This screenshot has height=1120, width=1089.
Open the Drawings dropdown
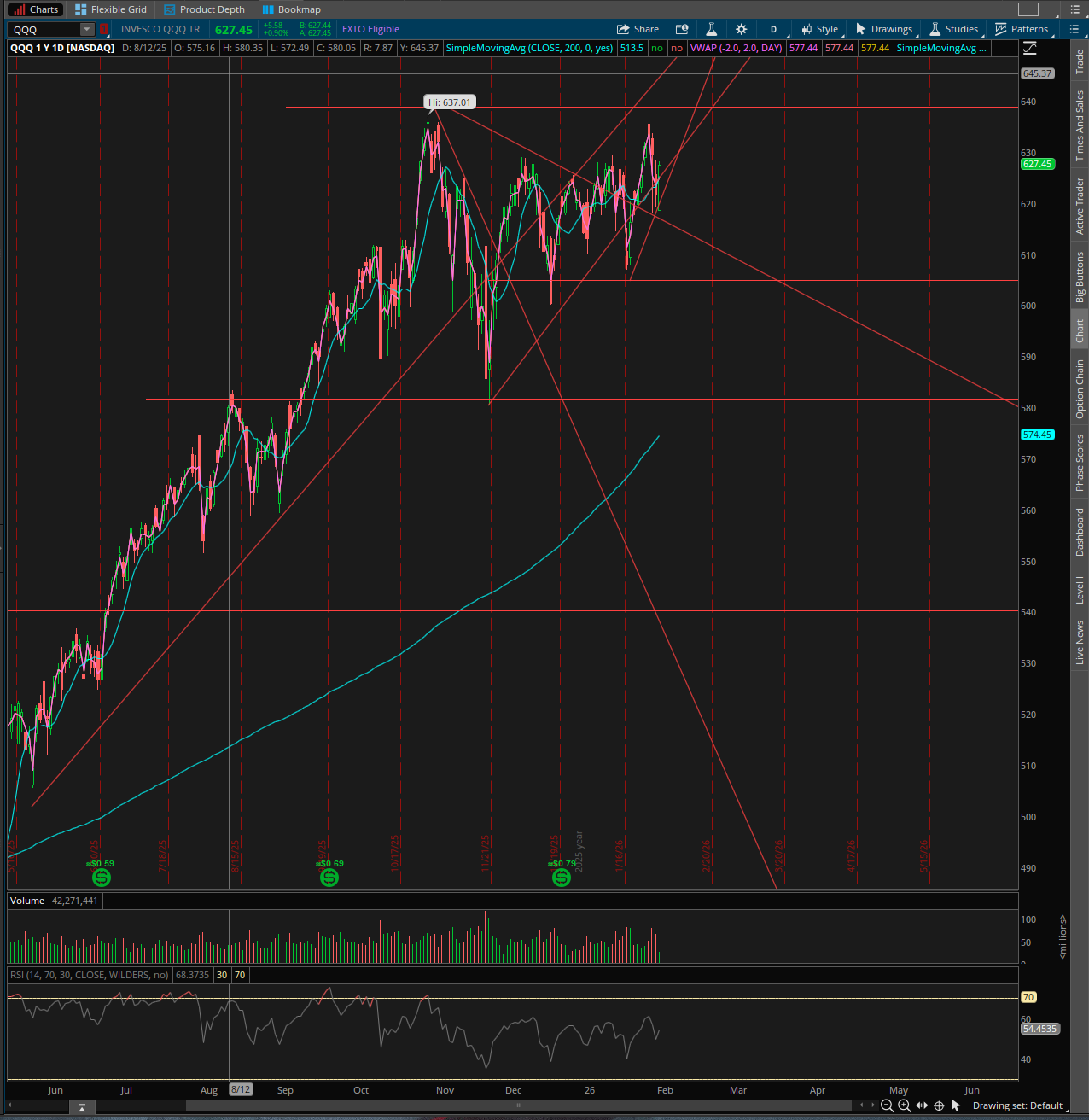885,29
